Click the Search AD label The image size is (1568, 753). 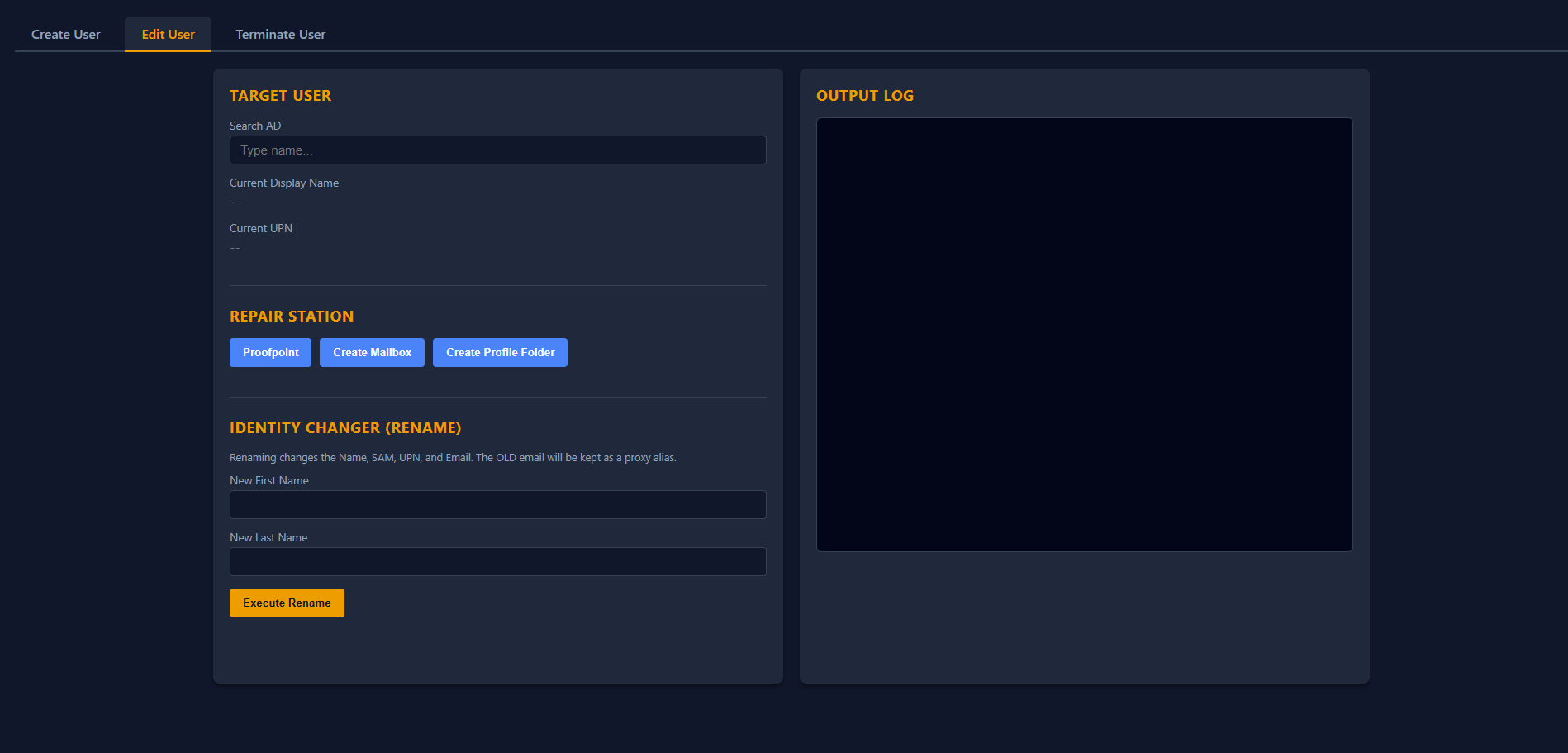255,126
